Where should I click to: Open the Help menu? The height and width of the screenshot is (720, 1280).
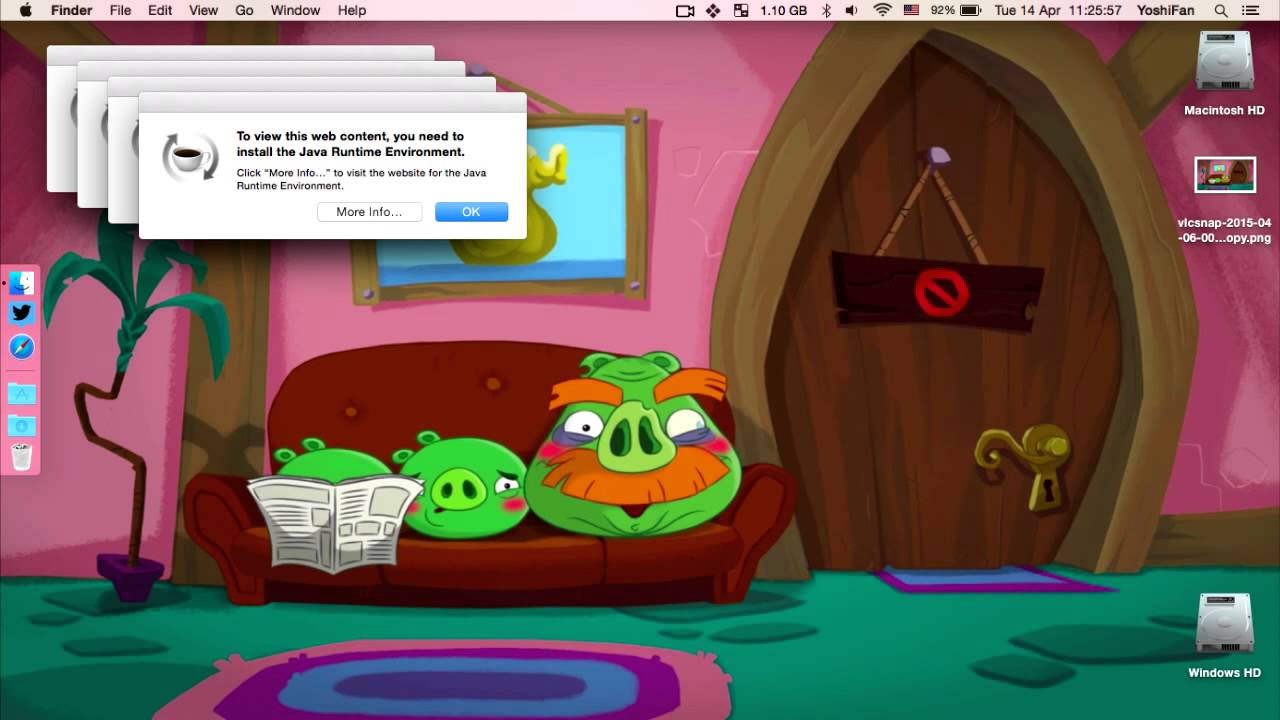(x=352, y=10)
